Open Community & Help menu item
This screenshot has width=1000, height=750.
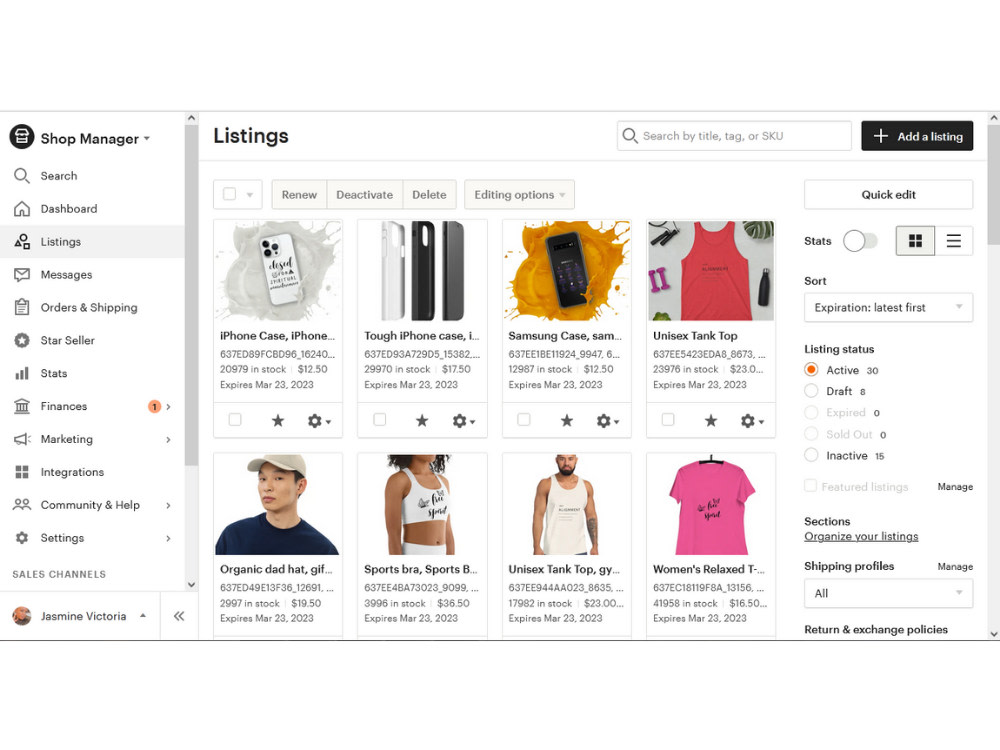pos(92,505)
